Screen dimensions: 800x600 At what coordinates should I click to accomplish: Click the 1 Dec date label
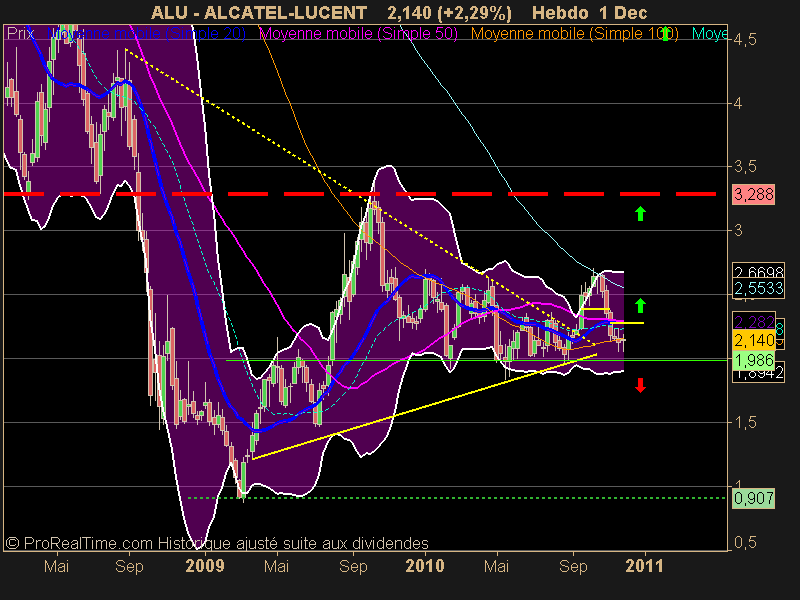click(x=623, y=13)
